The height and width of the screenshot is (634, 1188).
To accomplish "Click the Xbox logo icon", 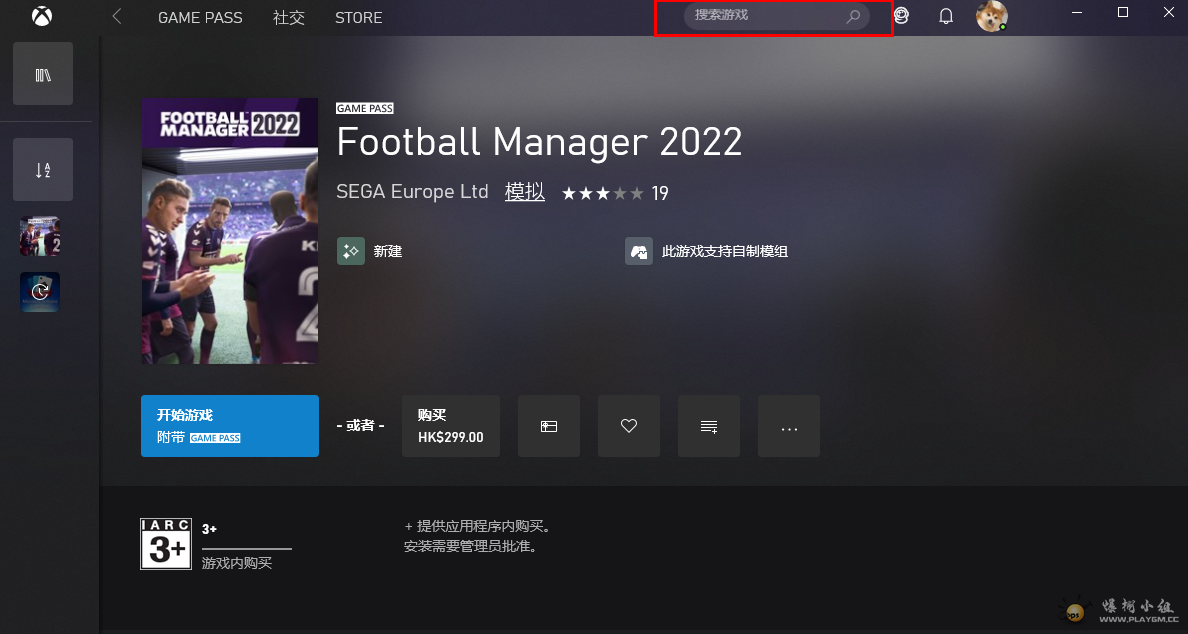I will [x=42, y=16].
